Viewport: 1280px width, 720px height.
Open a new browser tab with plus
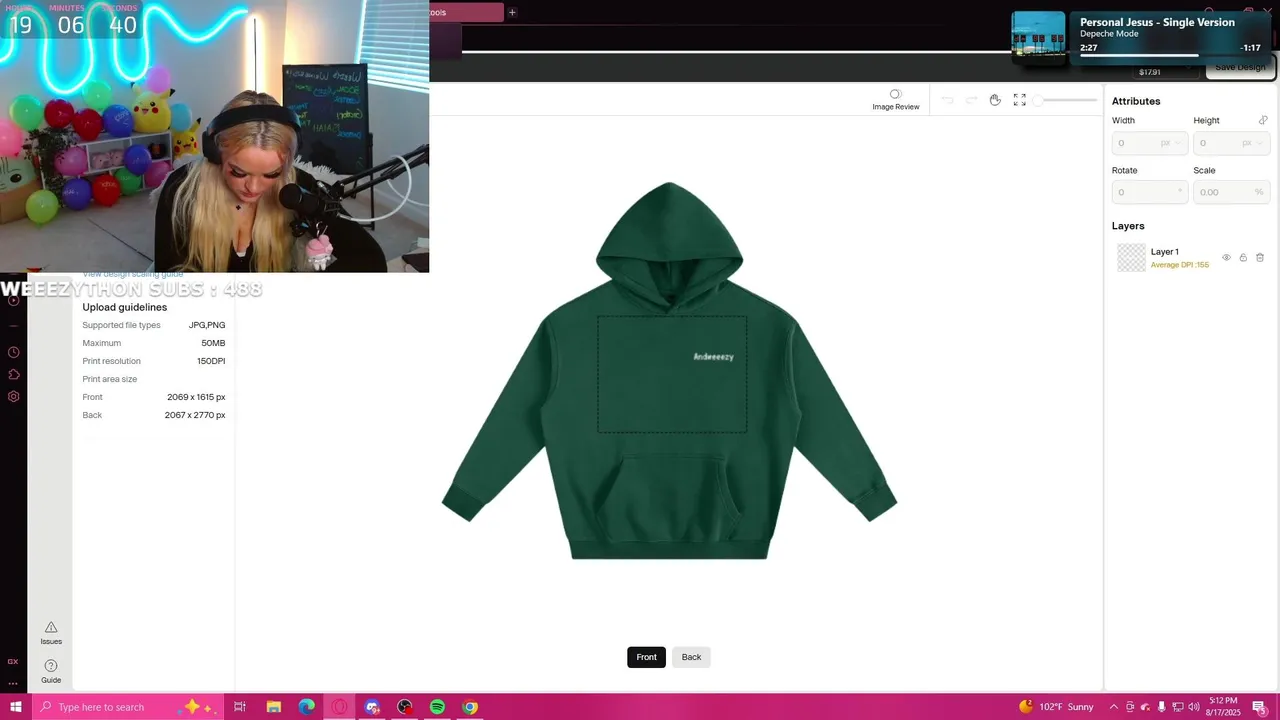(x=512, y=12)
